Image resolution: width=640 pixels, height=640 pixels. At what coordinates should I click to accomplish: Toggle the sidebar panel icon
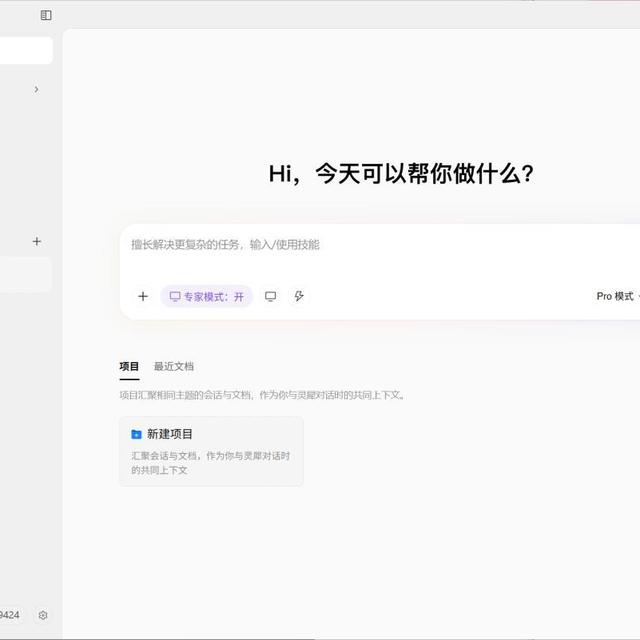click(46, 16)
